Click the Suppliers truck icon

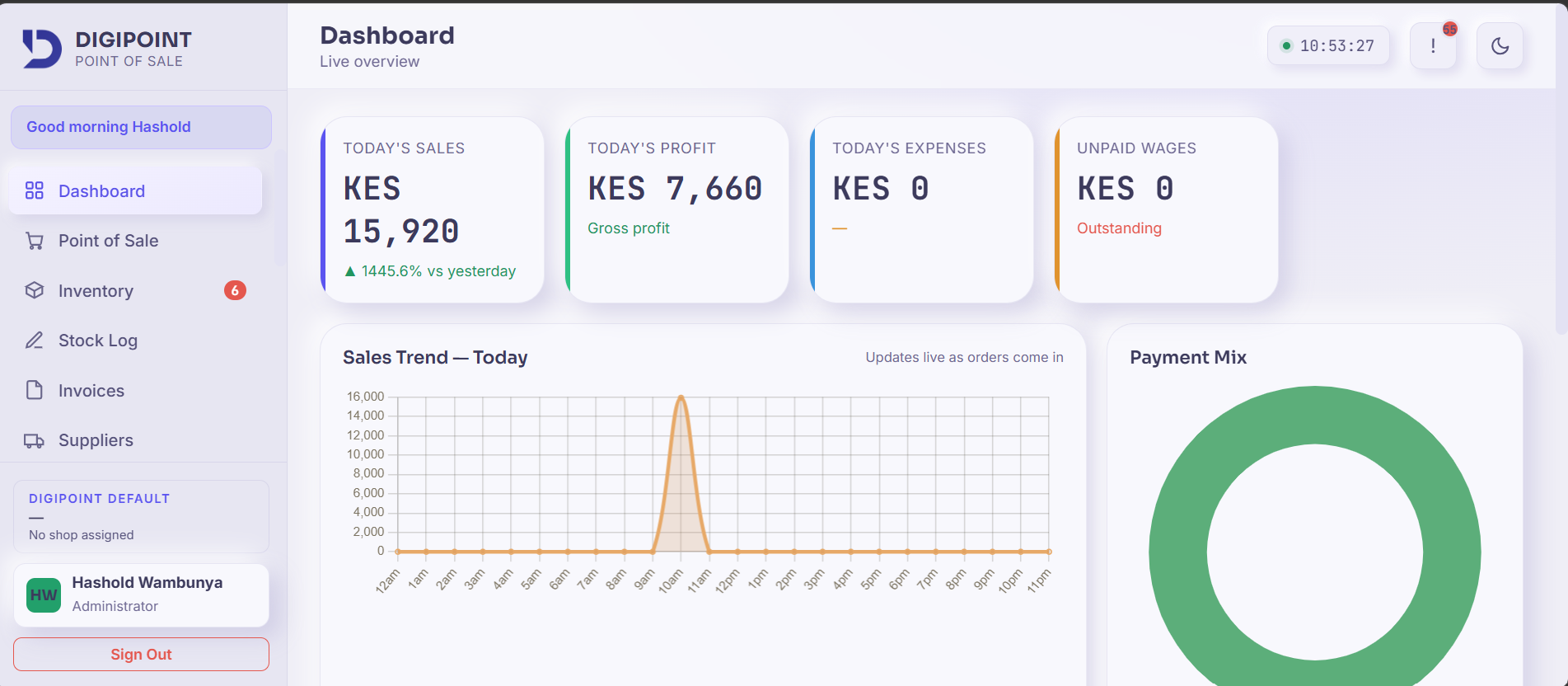coord(35,440)
